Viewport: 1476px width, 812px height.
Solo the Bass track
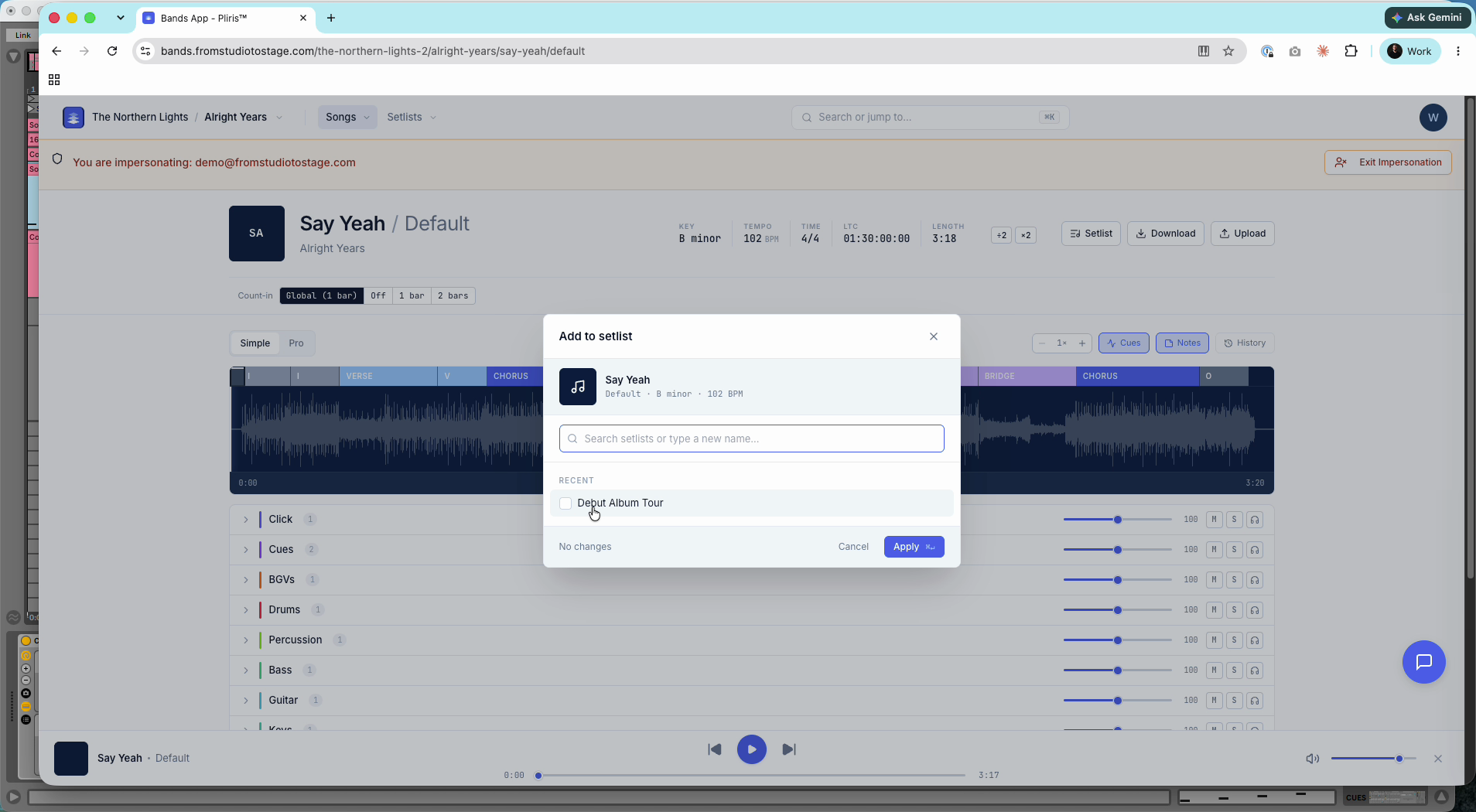click(1235, 670)
